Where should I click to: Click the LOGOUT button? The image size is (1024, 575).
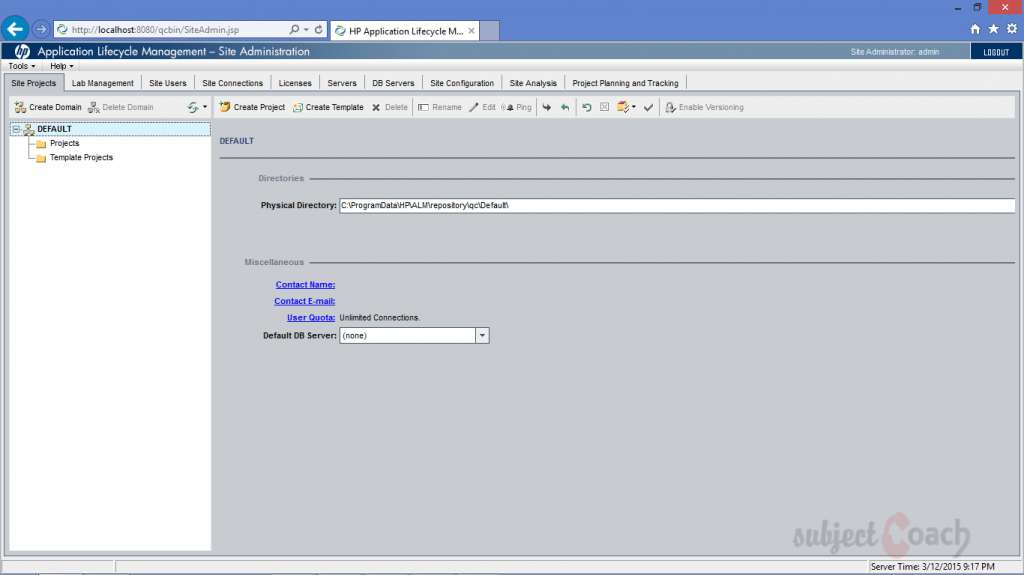[996, 52]
